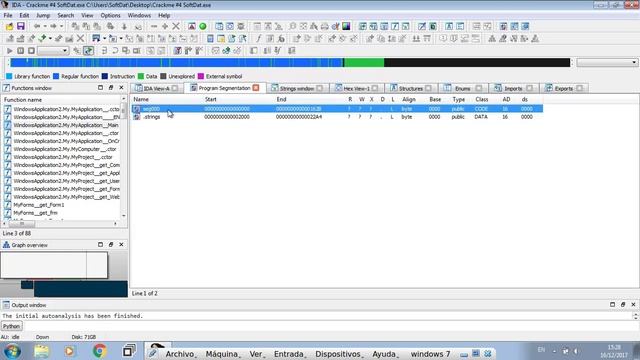
Task: Click the debugger play button
Action: click(x=9, y=51)
